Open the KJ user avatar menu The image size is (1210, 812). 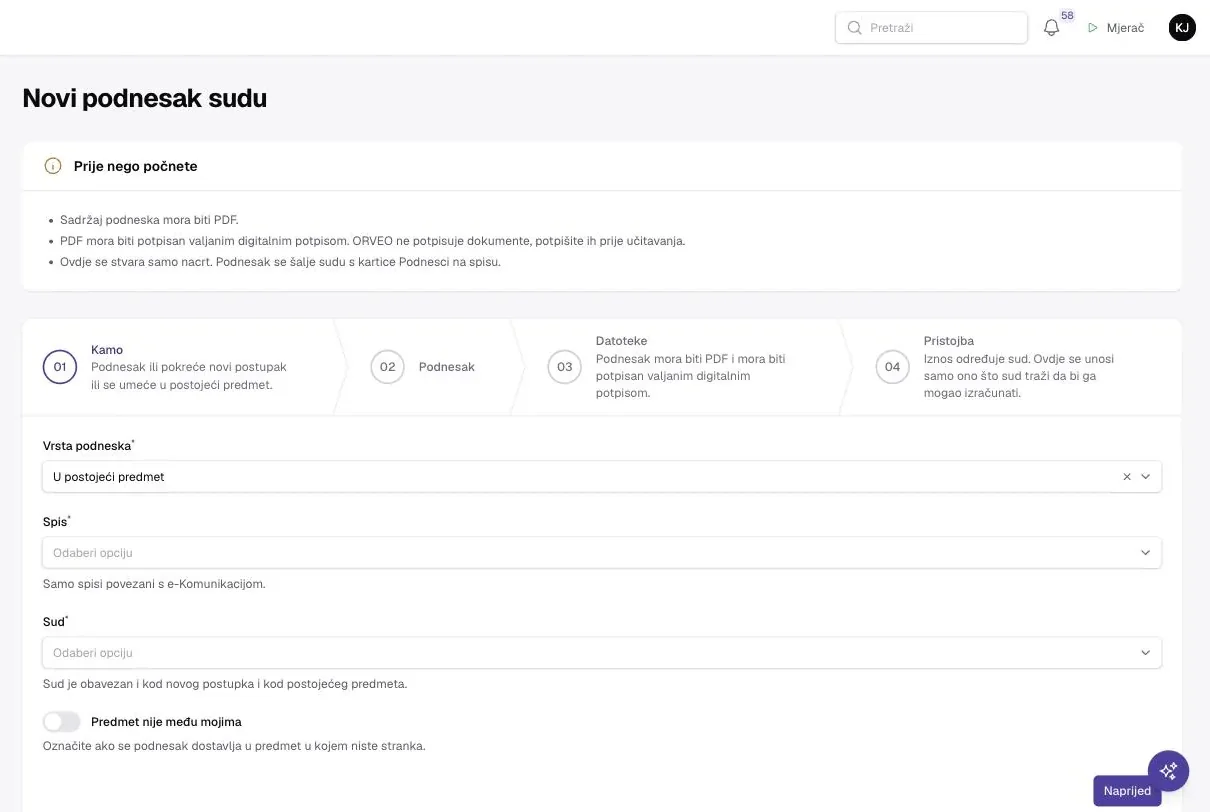pos(1182,28)
